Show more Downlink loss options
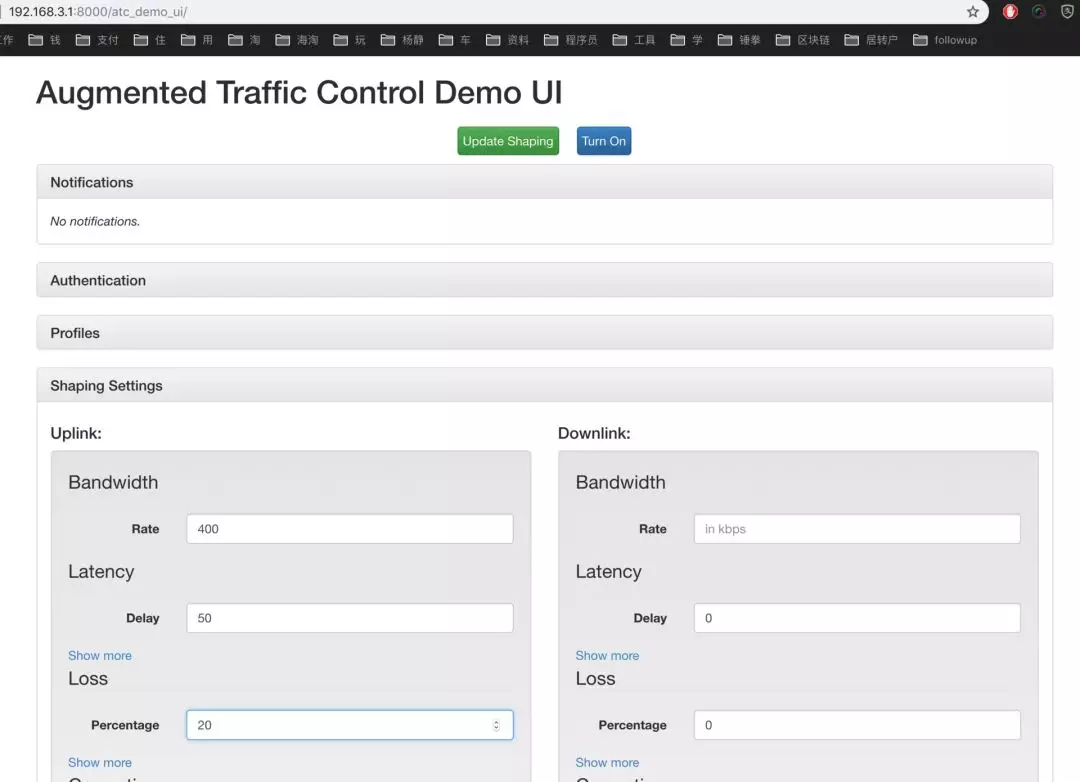 (608, 762)
